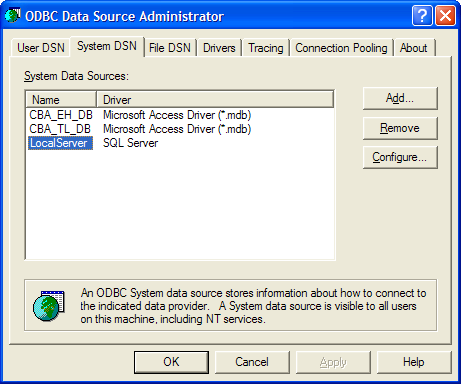Confirm with the OK button
The image size is (461, 384).
171,362
